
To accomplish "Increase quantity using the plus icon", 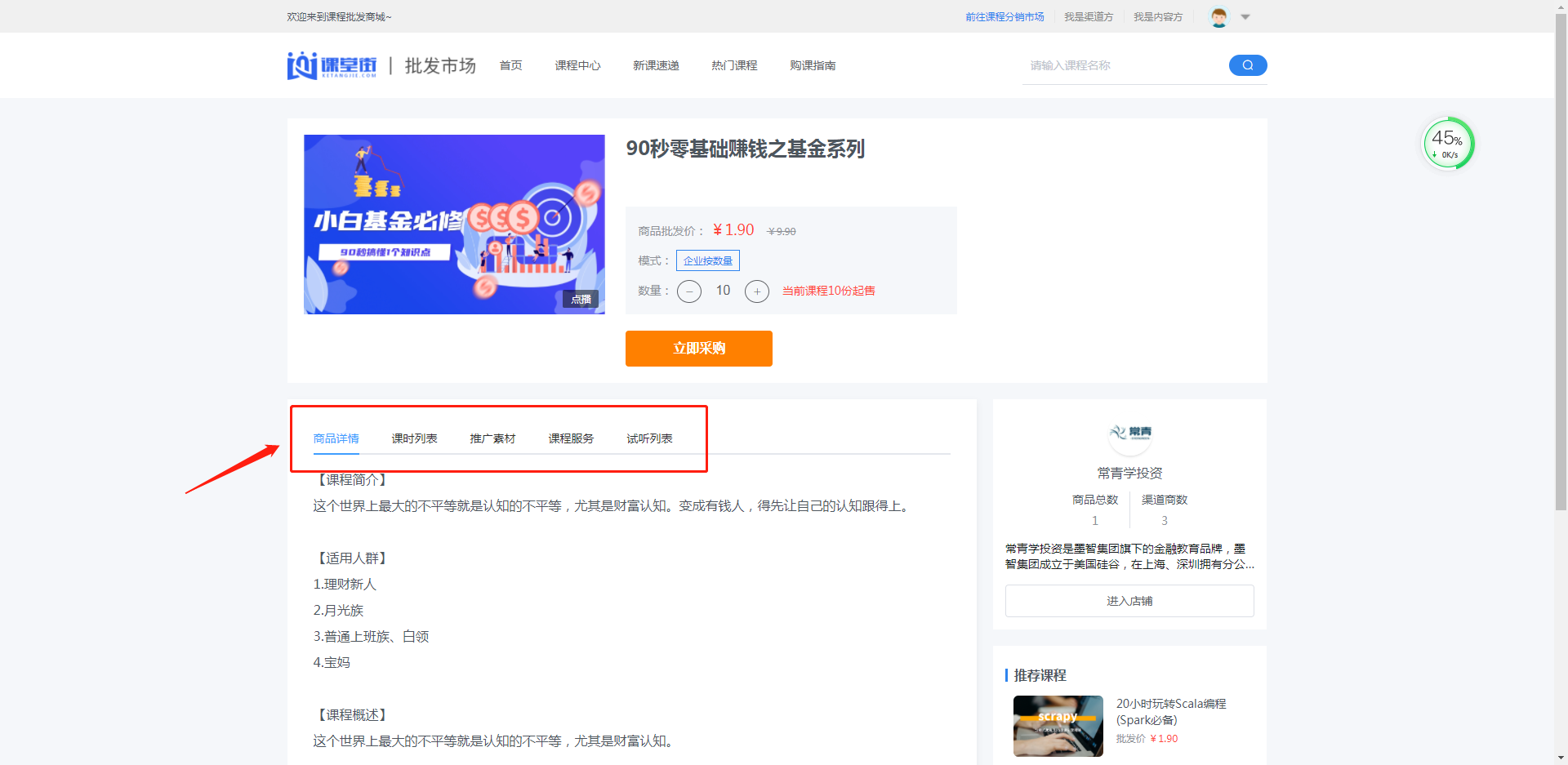I will 756,291.
